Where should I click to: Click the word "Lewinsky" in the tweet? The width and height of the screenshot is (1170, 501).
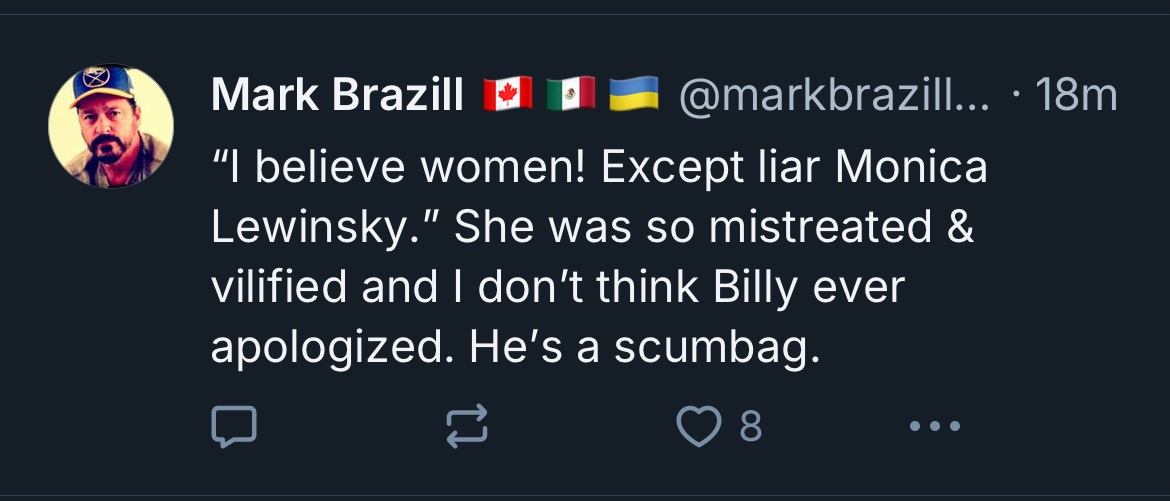coord(314,227)
